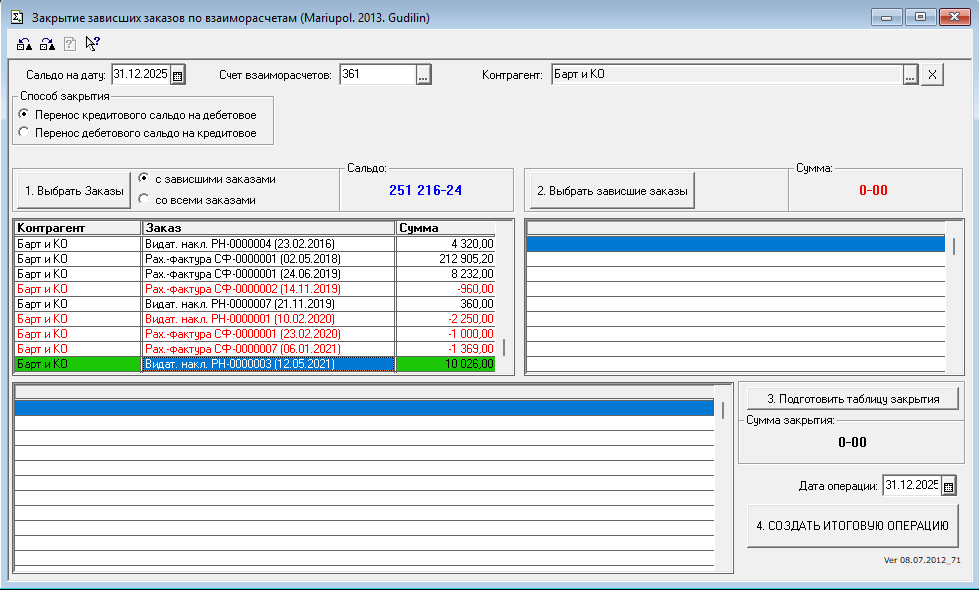979x590 pixels.
Task: Open calendar next to Дата операции
Action: [x=949, y=486]
